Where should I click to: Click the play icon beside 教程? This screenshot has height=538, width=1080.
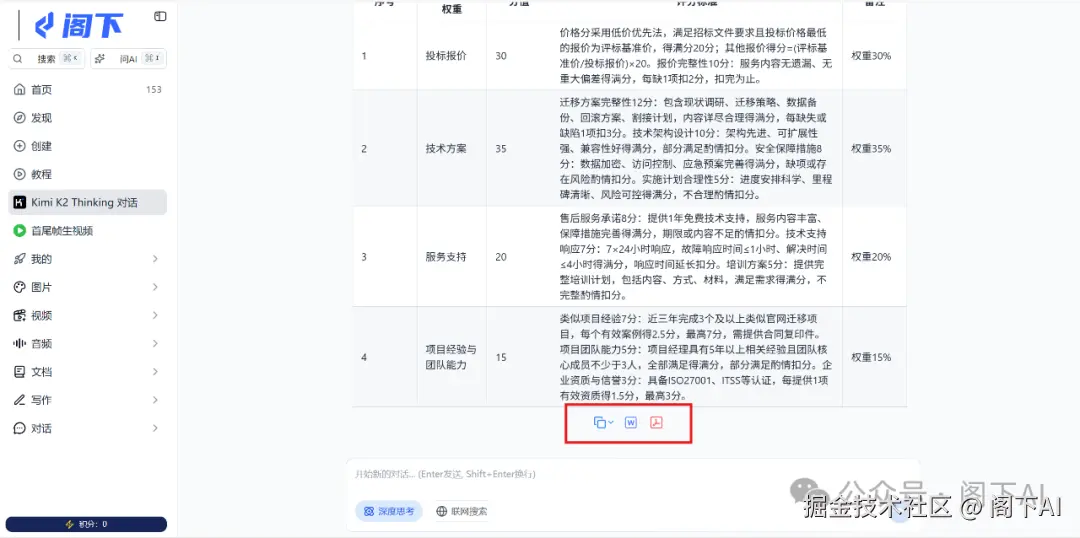click(19, 174)
